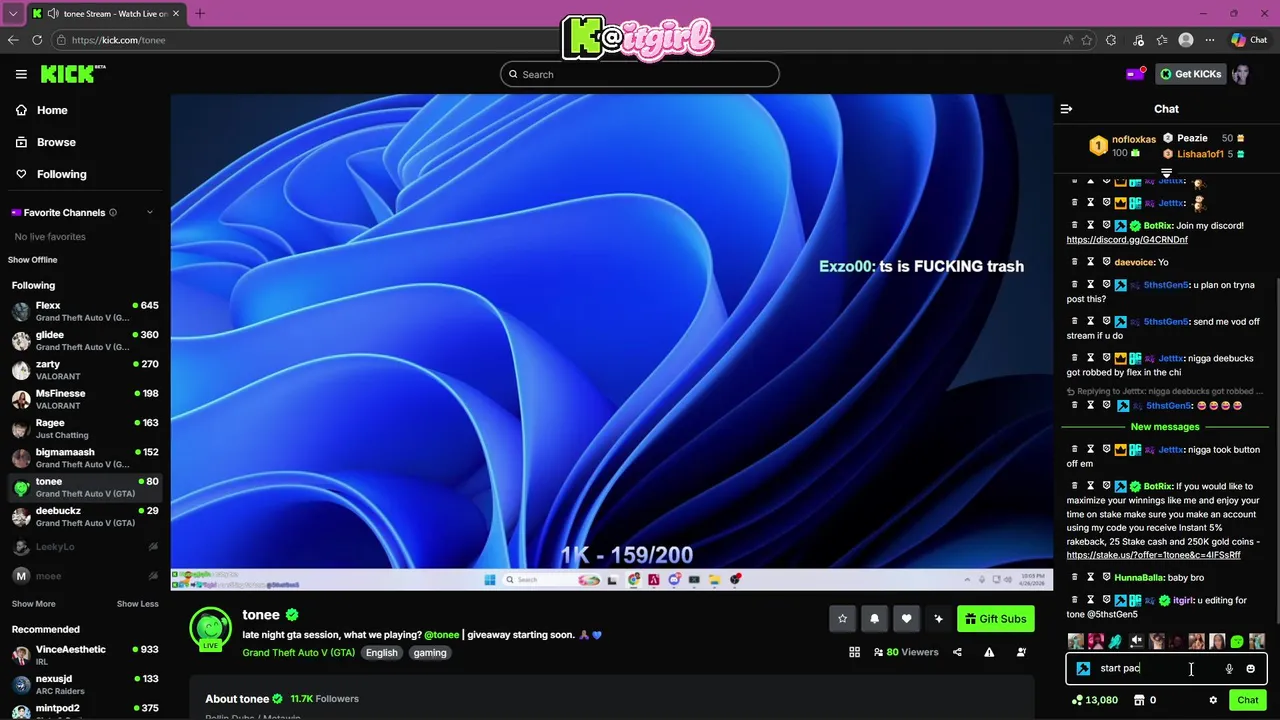This screenshot has width=1280, height=720.
Task: Report stream with warning triangle icon
Action: pos(989,652)
